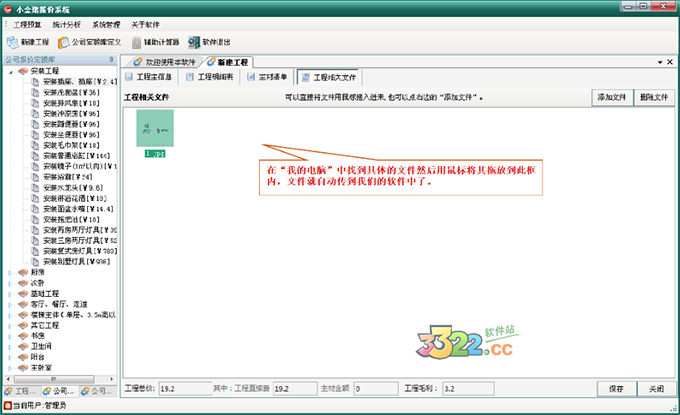Expand the 书房 tree node
The width and height of the screenshot is (680, 415).
[10, 336]
